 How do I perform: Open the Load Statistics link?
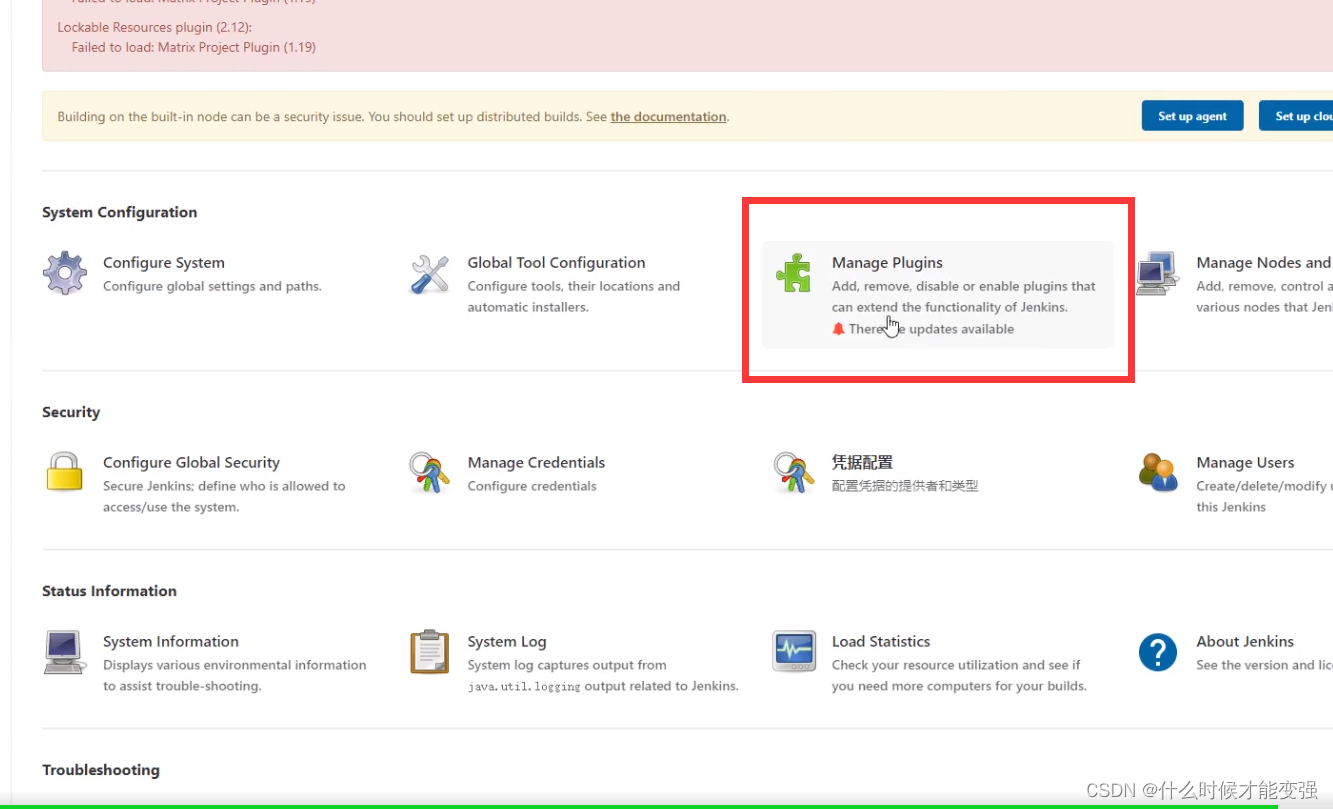[x=881, y=642]
